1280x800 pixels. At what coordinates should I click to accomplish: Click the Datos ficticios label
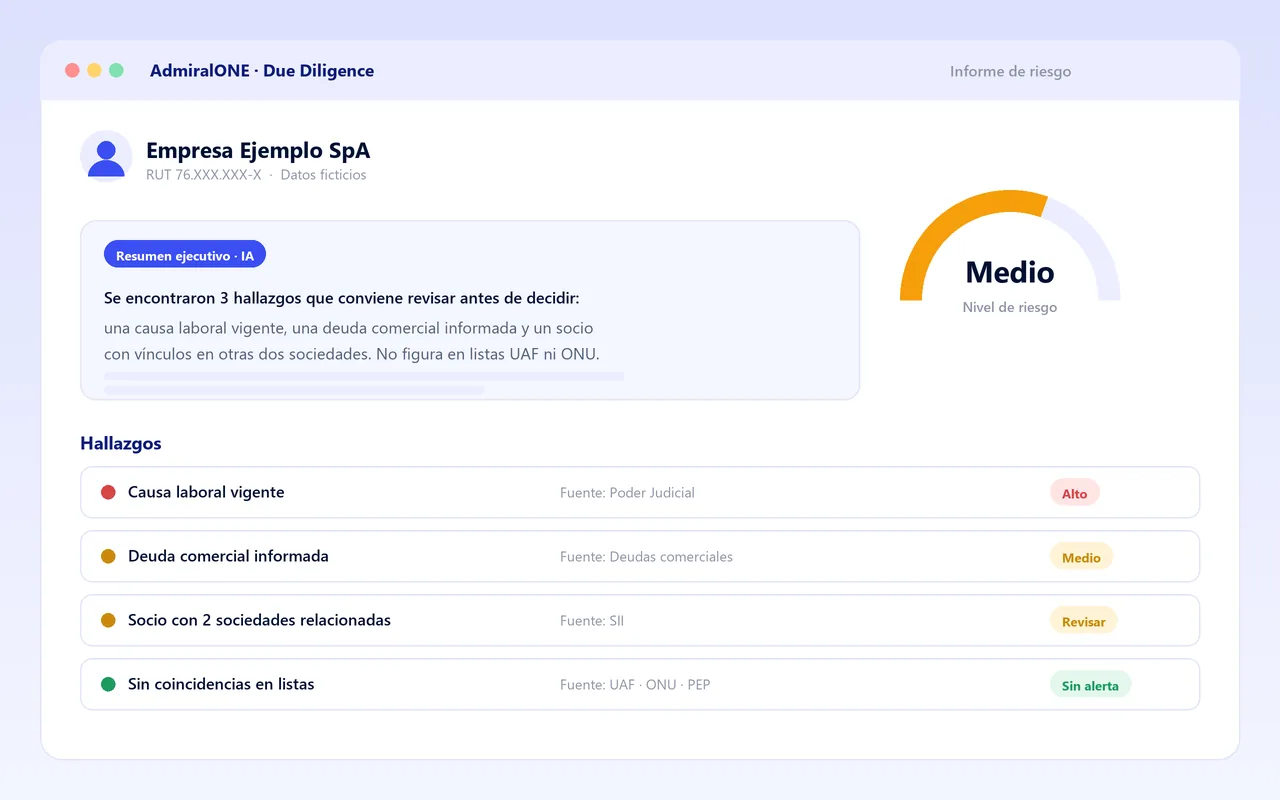point(323,175)
